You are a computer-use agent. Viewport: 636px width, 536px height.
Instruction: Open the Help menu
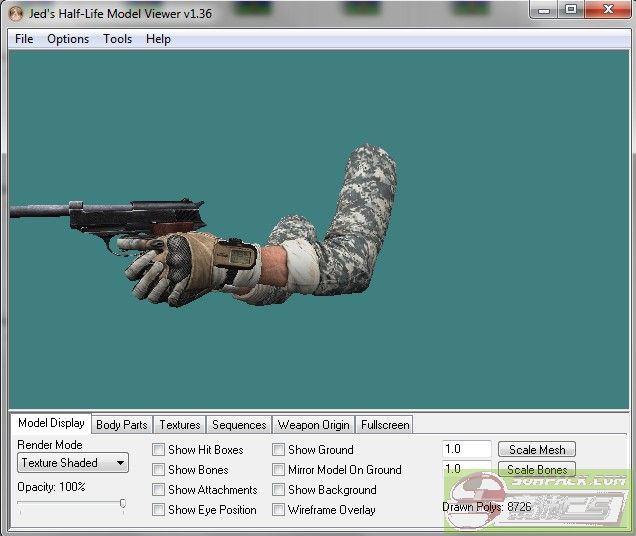coord(158,39)
